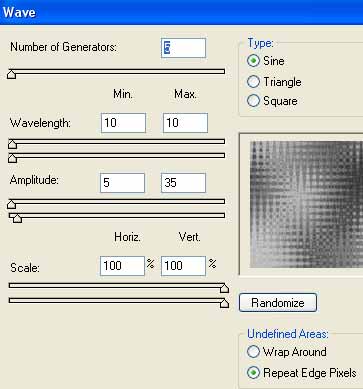Click the Wavelength maximum slider handle

pyautogui.click(x=12, y=158)
